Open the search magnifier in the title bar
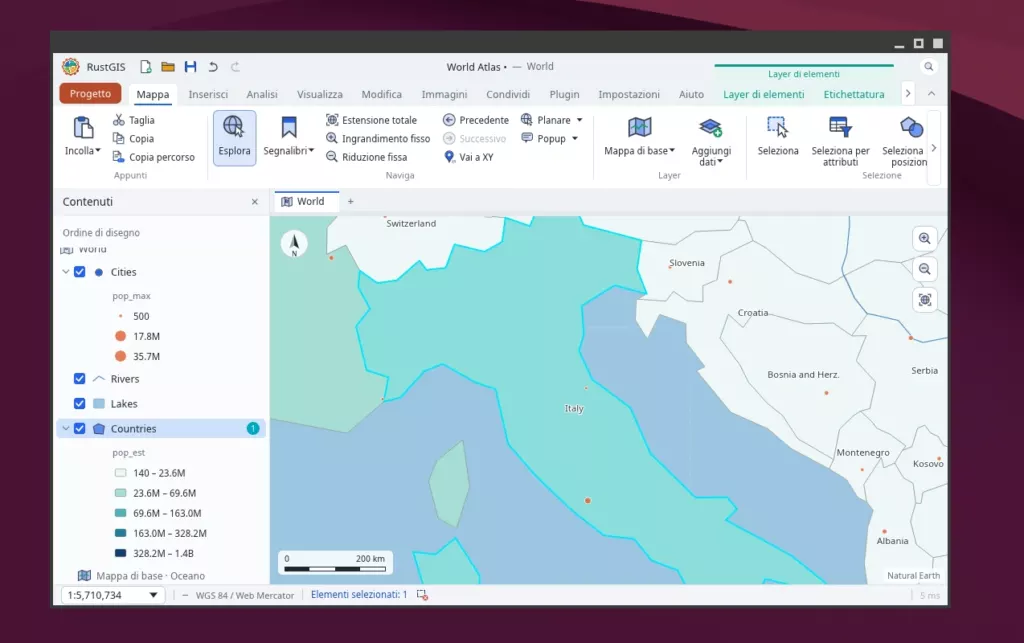The height and width of the screenshot is (643, 1024). [928, 67]
